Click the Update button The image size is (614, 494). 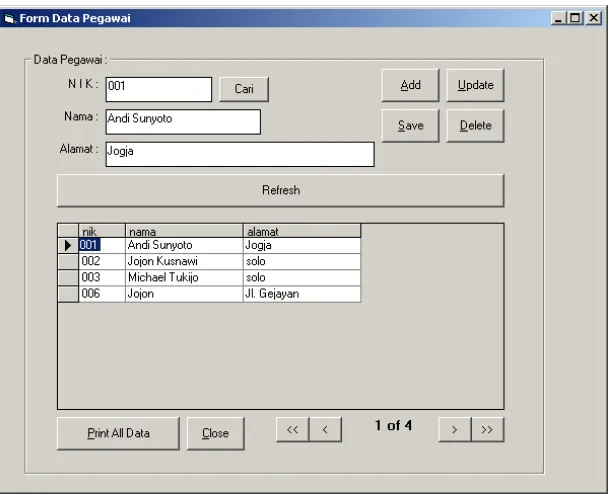coord(475,85)
